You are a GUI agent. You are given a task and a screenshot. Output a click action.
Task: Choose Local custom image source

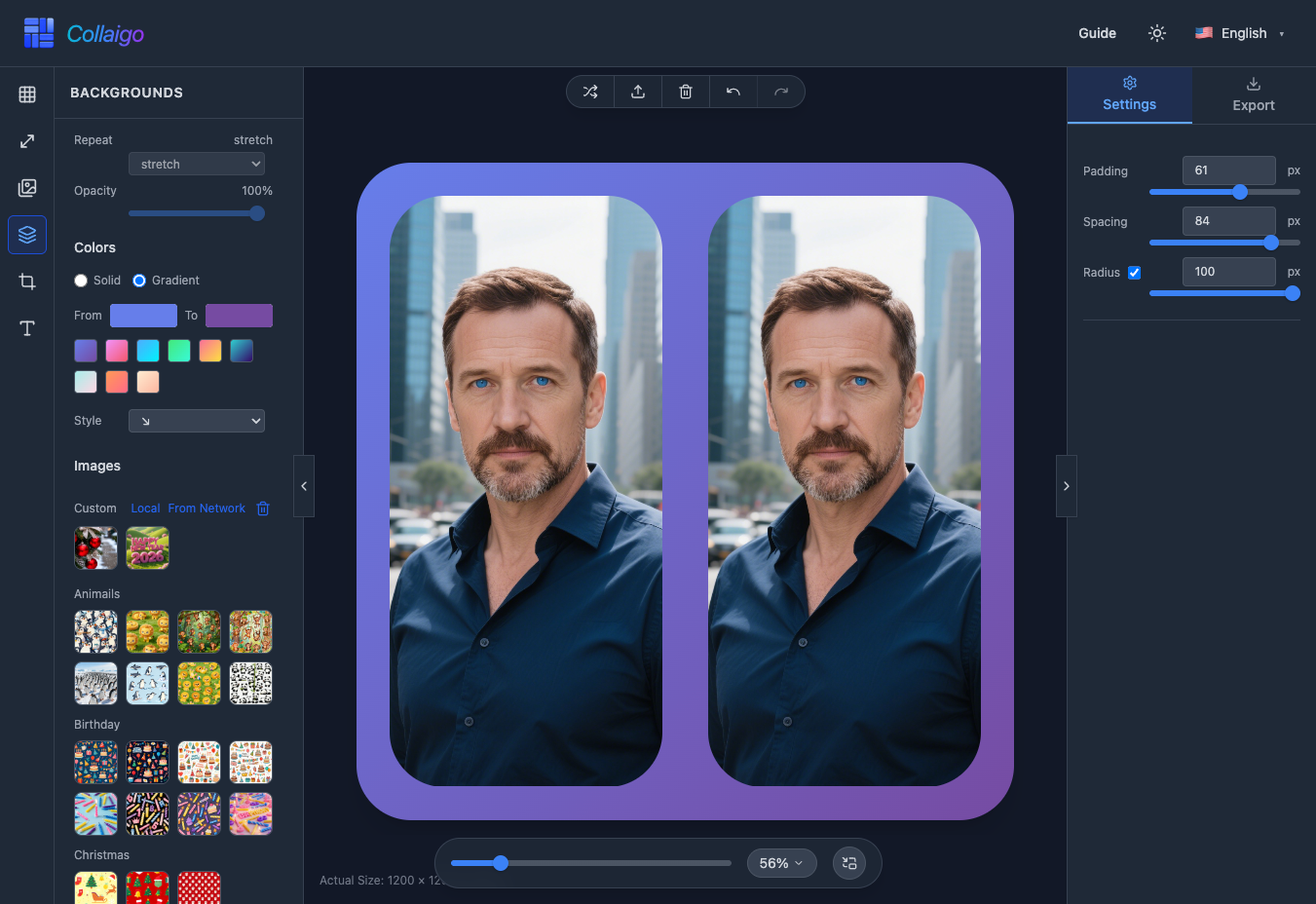145,508
